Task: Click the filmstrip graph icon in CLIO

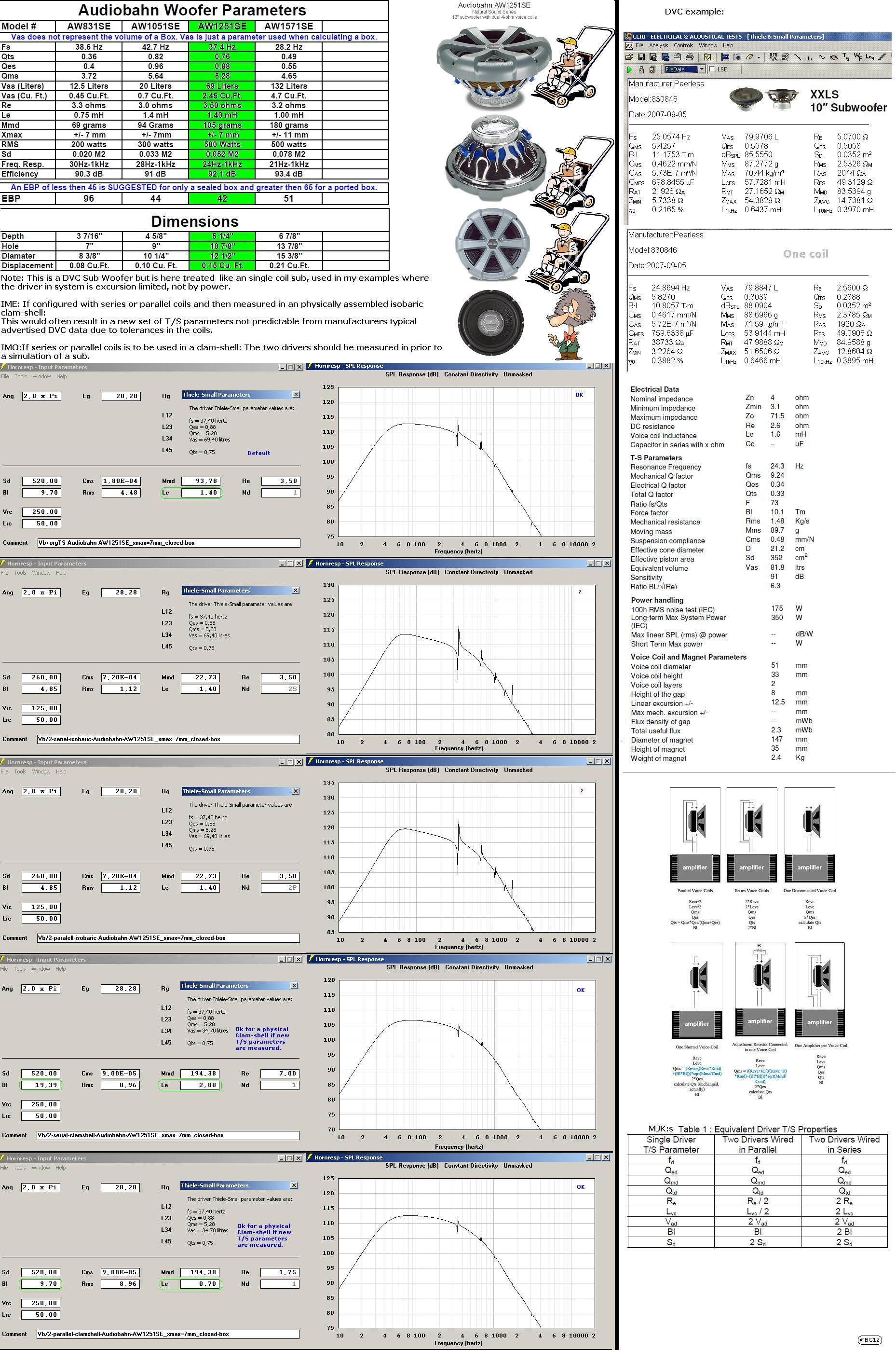Action: tap(726, 57)
